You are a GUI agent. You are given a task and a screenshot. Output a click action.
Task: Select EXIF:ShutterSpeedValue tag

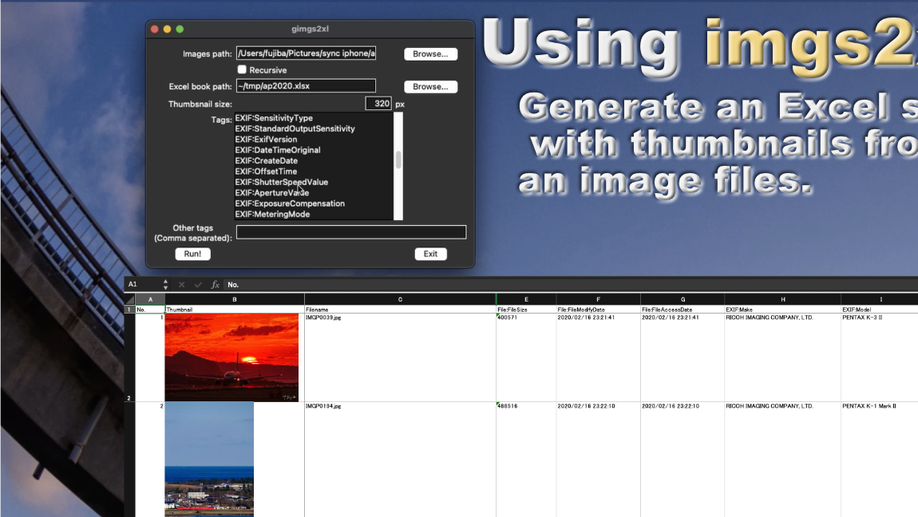coord(282,182)
